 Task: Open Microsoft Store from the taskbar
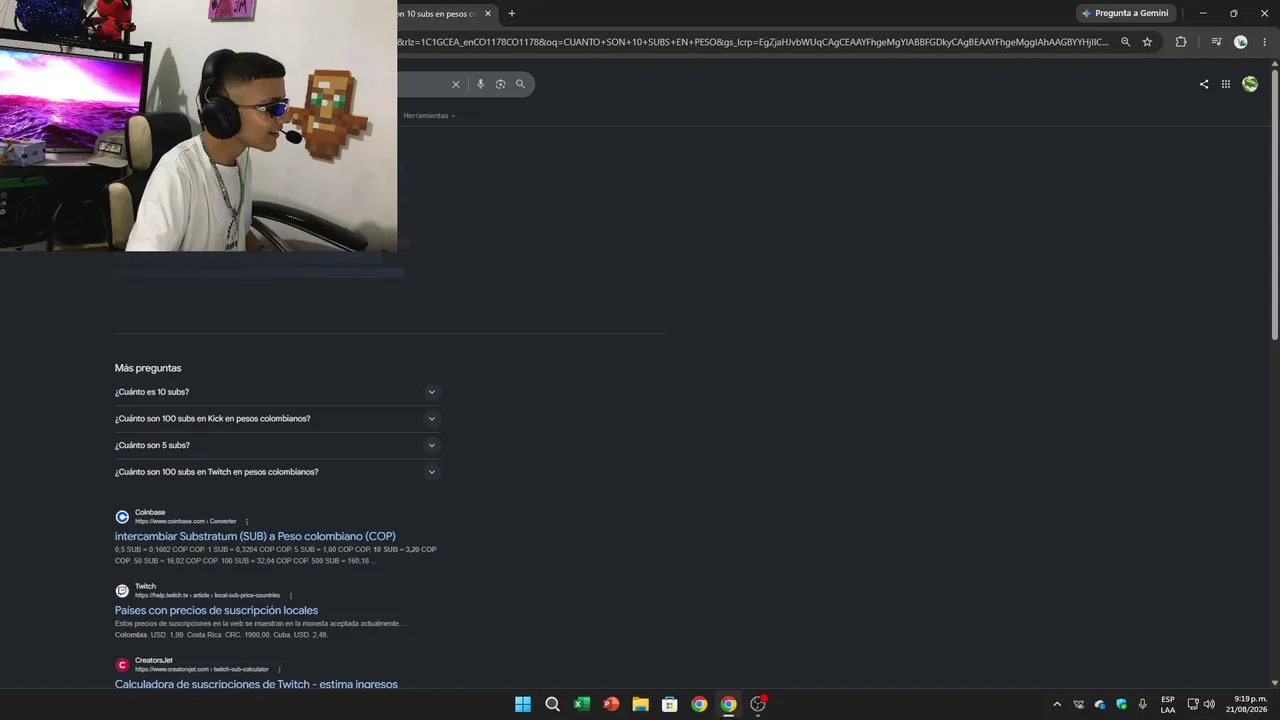tap(670, 704)
